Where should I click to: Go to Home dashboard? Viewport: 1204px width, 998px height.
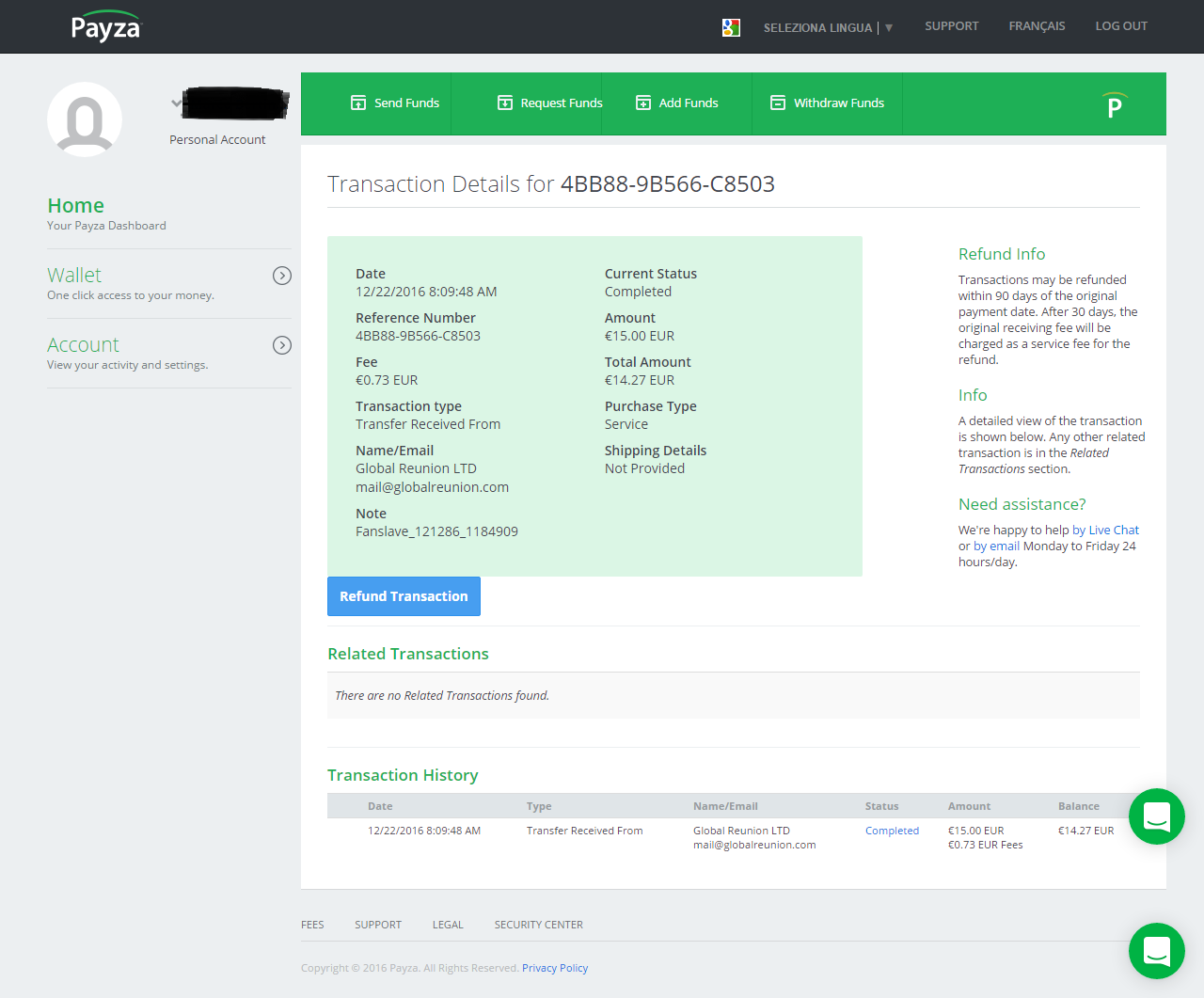tap(76, 205)
